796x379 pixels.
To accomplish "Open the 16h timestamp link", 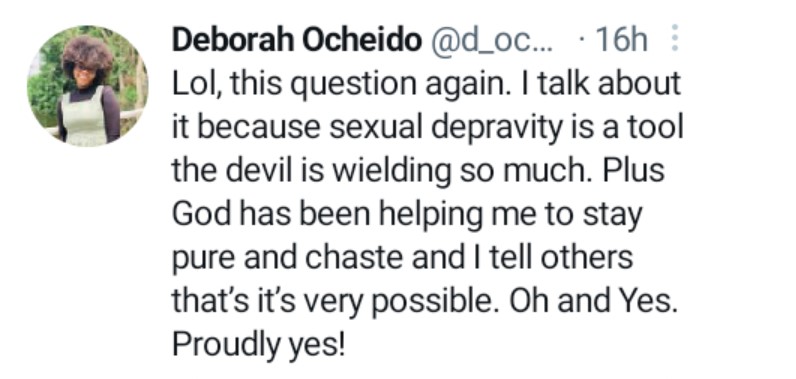I will tap(621, 40).
